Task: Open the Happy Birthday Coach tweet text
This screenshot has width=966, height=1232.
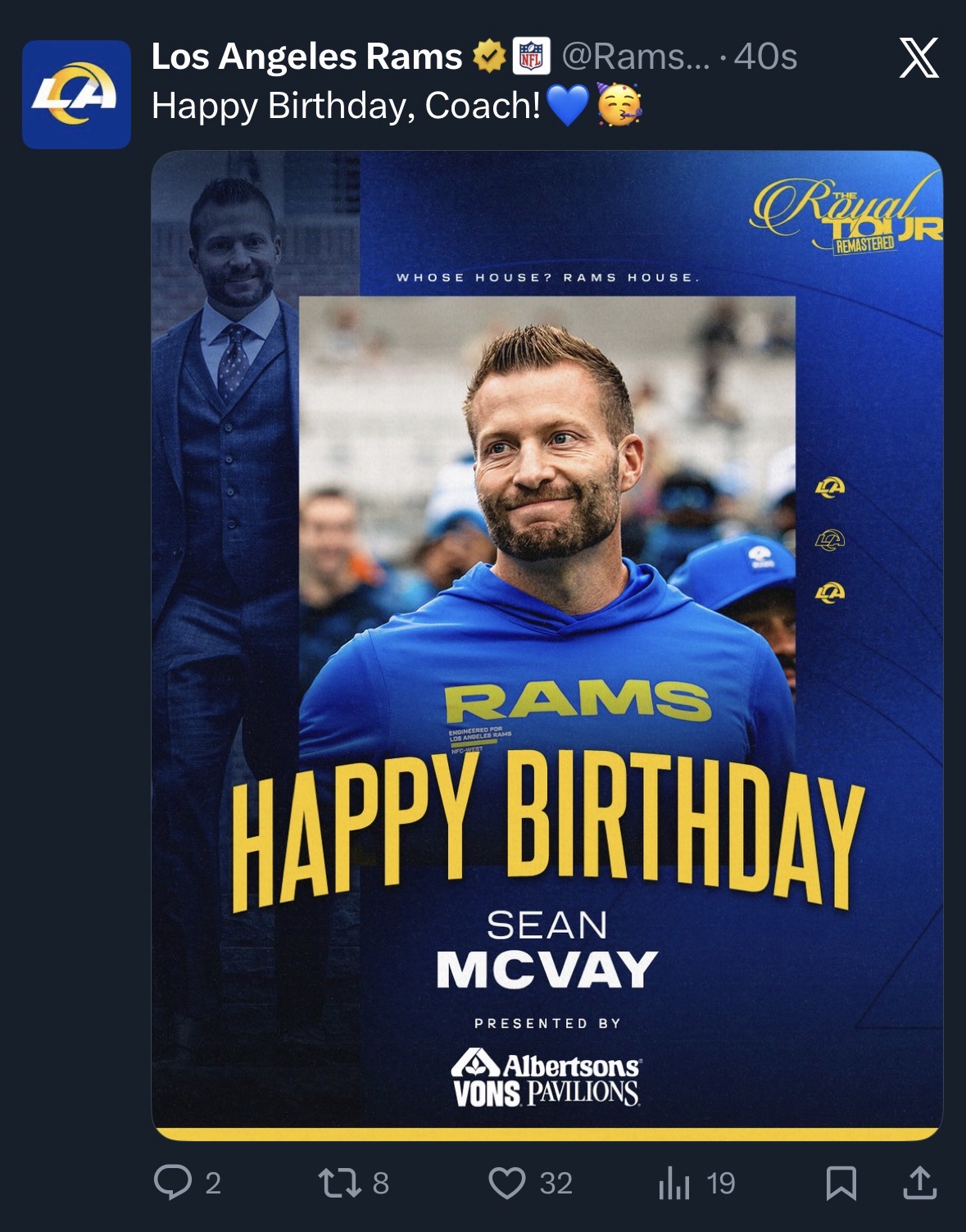Action: 397,106
